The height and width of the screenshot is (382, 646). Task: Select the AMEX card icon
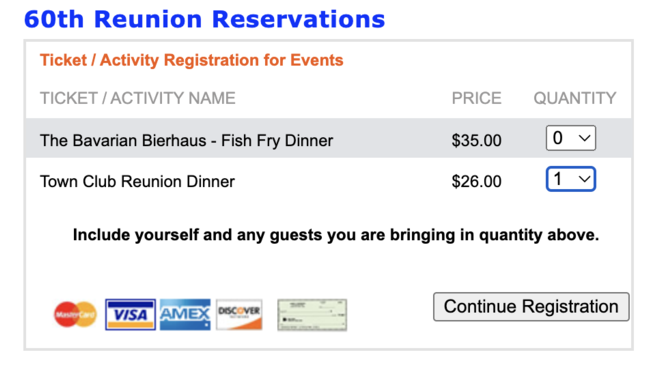[x=185, y=314]
